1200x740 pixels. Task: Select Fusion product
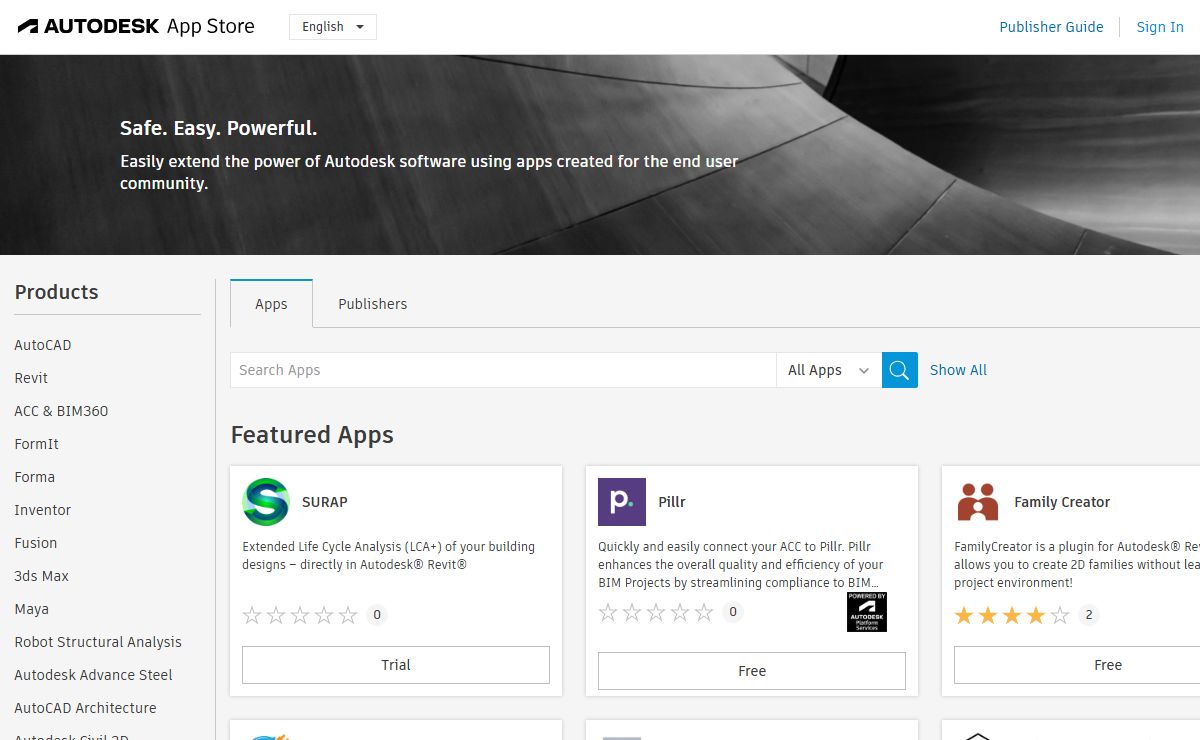pos(35,543)
